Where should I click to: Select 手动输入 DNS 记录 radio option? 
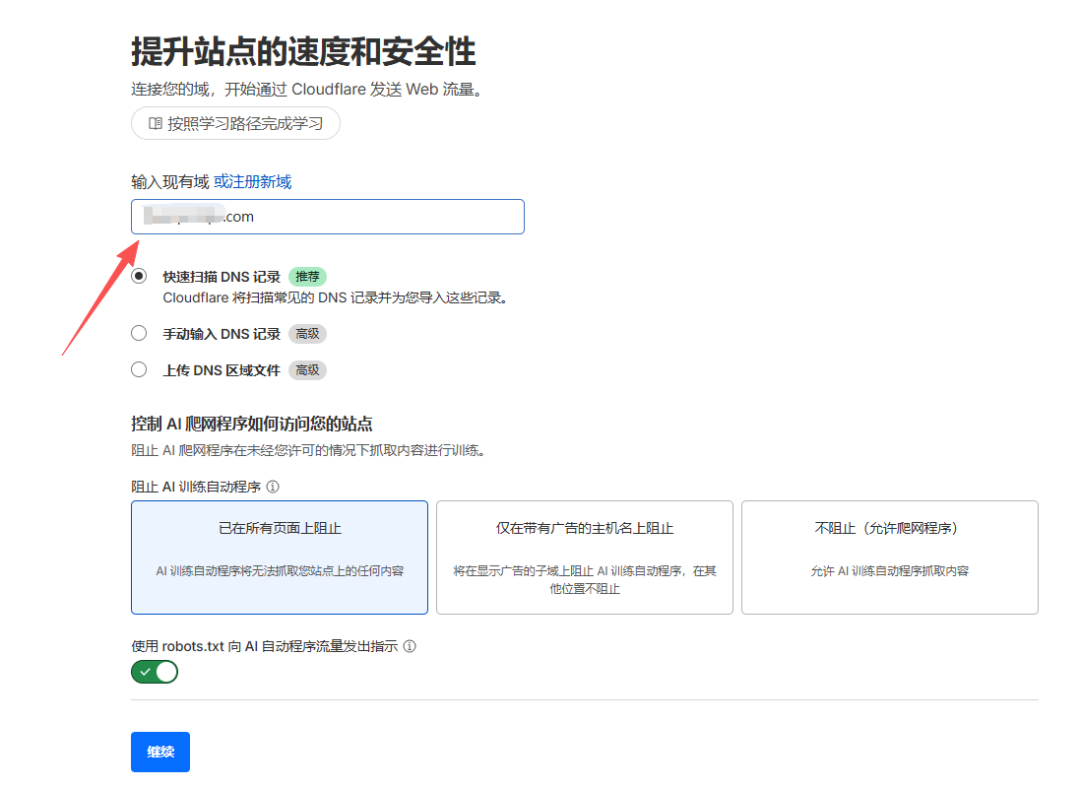139,334
